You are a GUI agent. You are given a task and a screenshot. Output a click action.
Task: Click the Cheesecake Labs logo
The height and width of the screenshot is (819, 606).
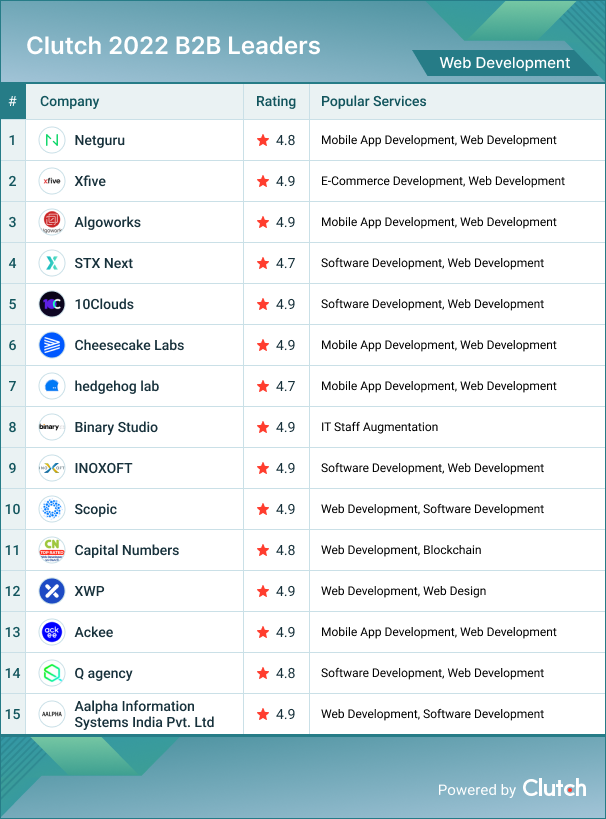52,345
